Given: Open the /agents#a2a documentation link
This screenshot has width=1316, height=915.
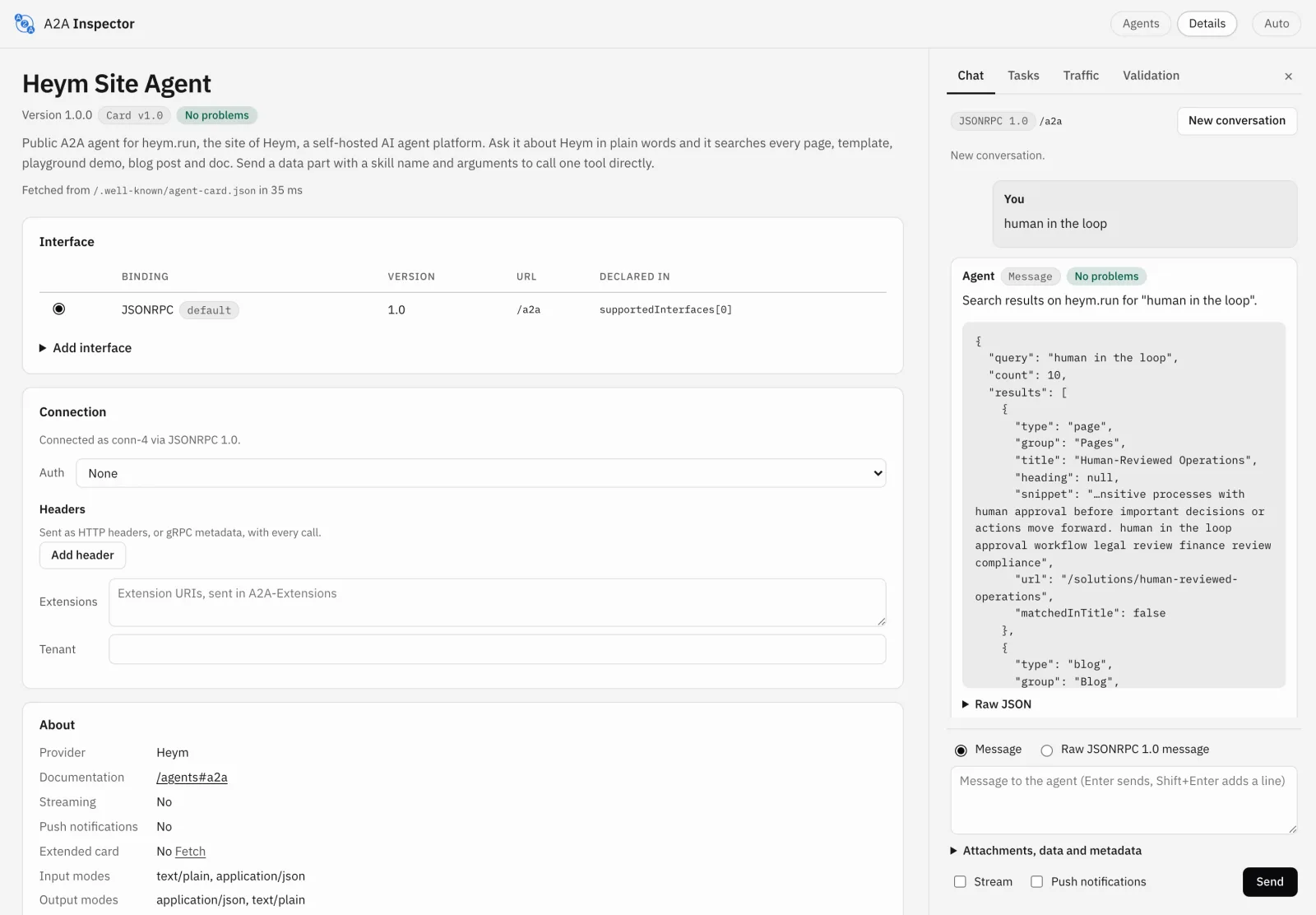Looking at the screenshot, I should click(192, 778).
